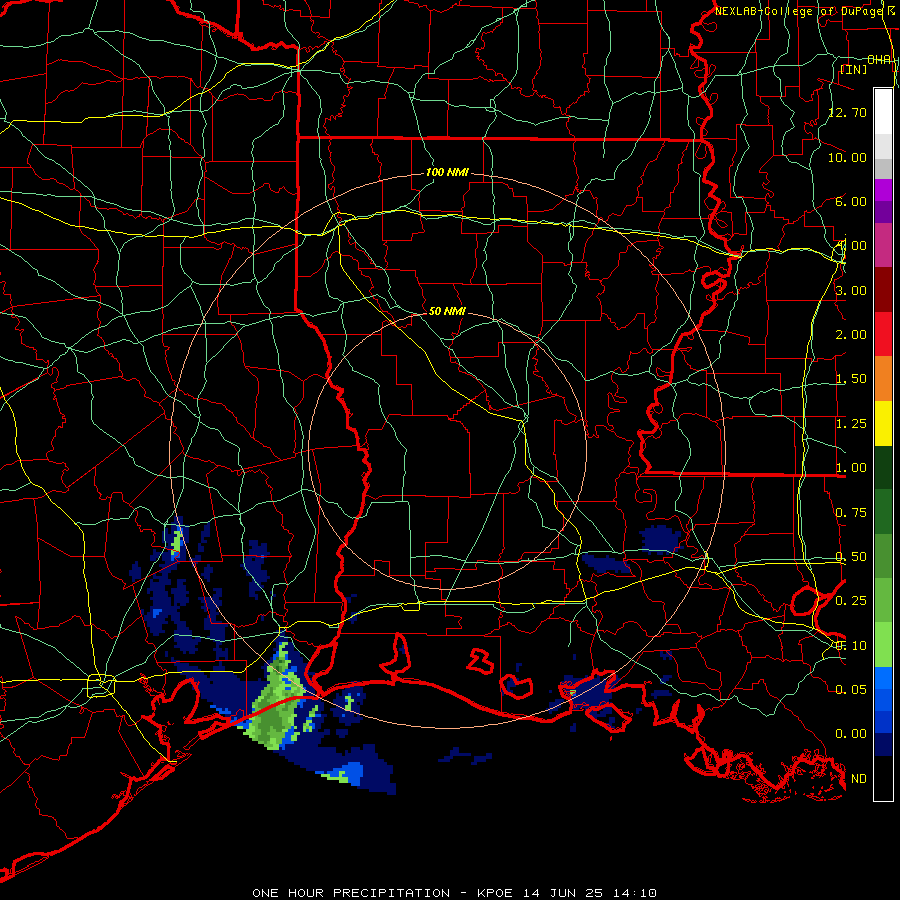Click the 0.75 legend value
The height and width of the screenshot is (900, 900).
[851, 513]
